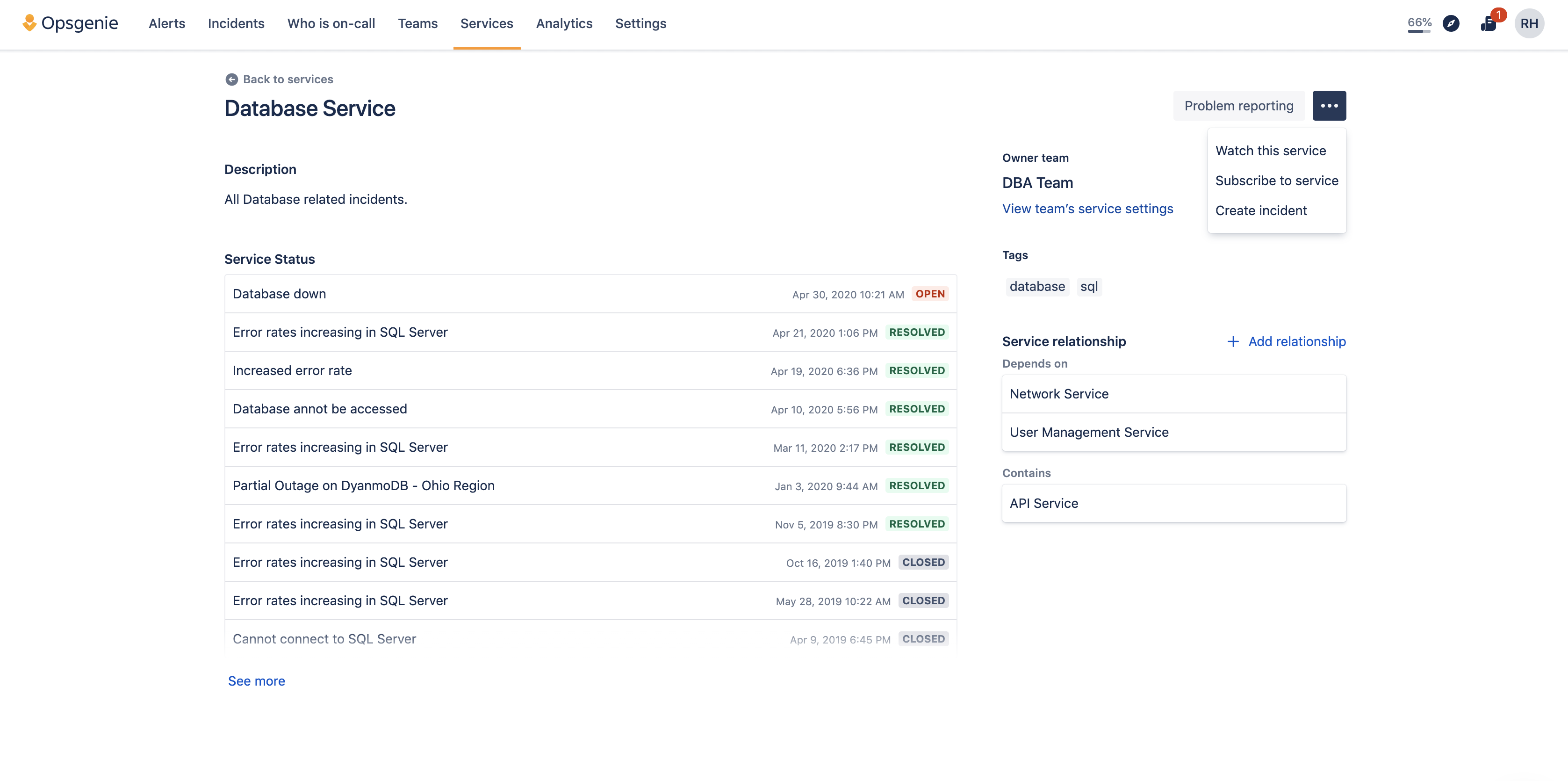Screen dimensions: 1568x781
Task: Click the back arrow icon
Action: click(231, 79)
